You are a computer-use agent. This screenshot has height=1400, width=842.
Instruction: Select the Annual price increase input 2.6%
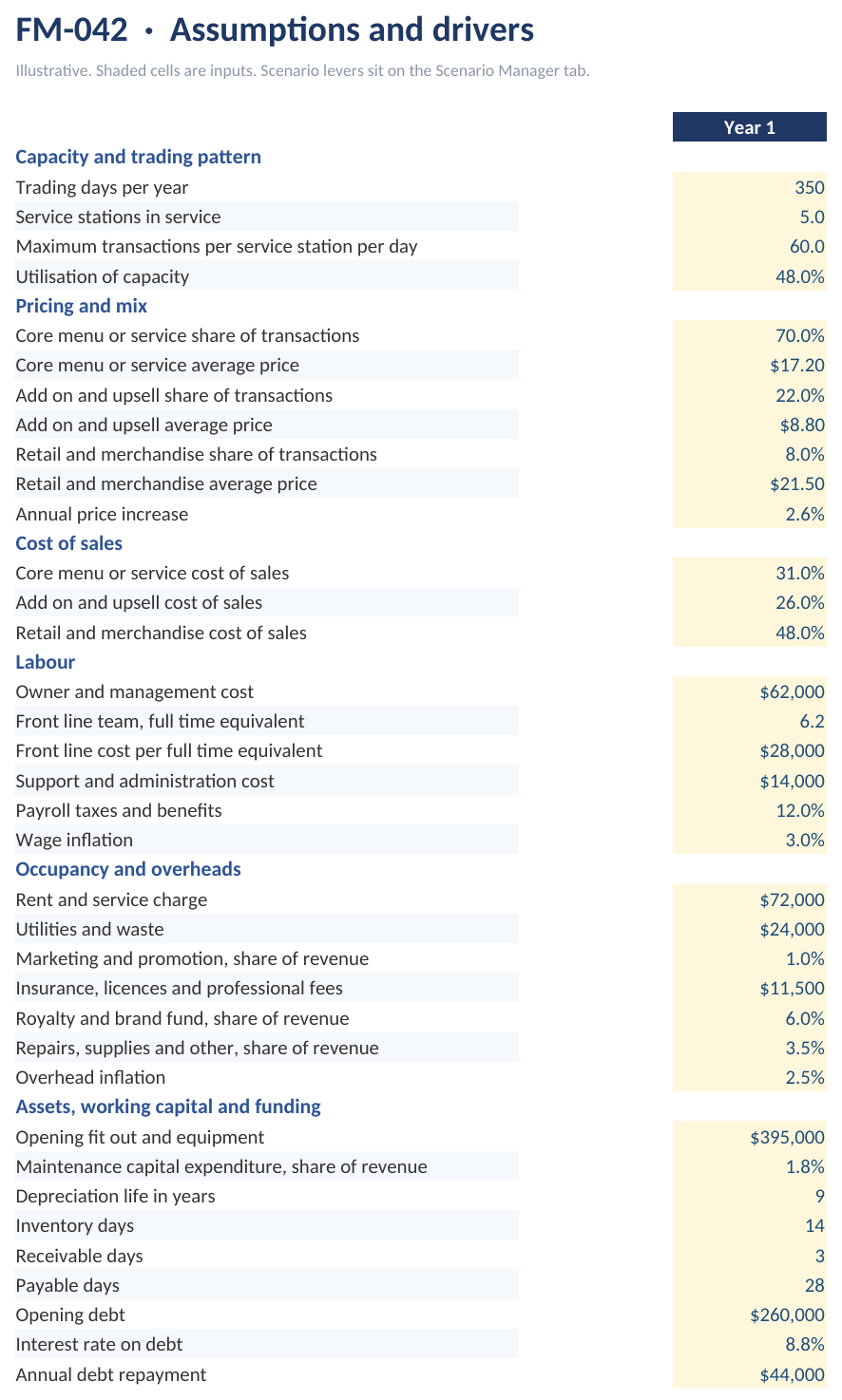point(750,514)
